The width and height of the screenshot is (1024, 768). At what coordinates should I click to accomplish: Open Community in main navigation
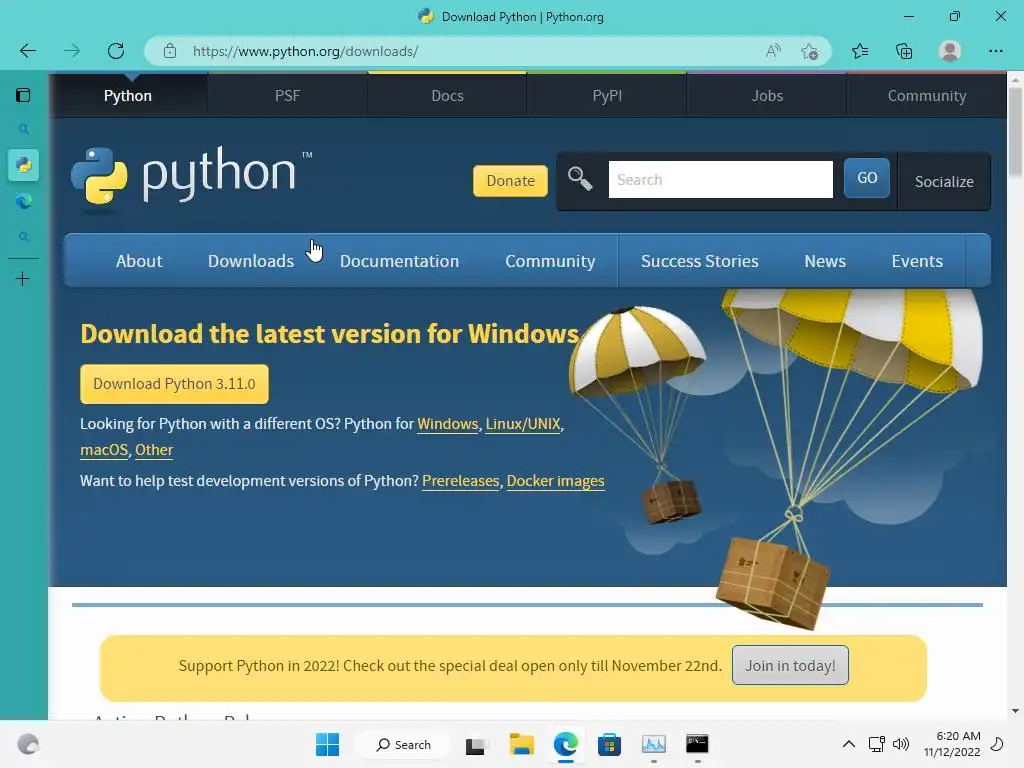tap(550, 261)
